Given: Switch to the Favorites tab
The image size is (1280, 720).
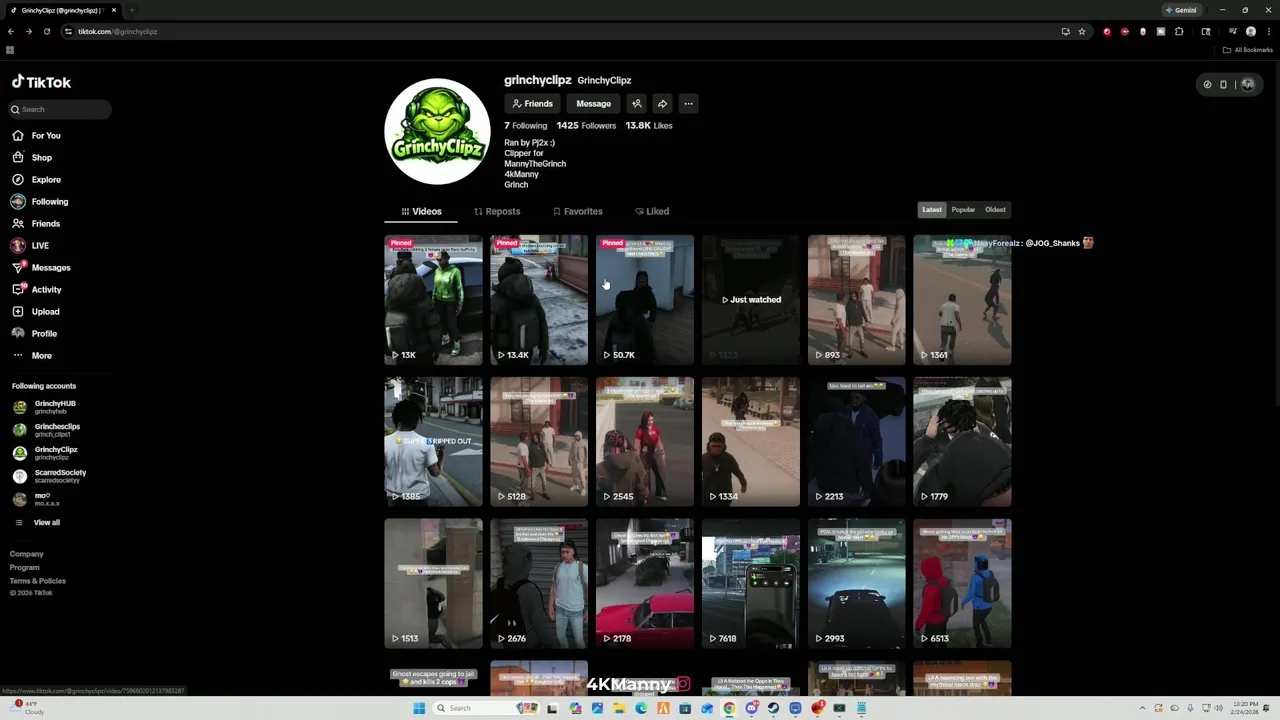Looking at the screenshot, I should (578, 211).
